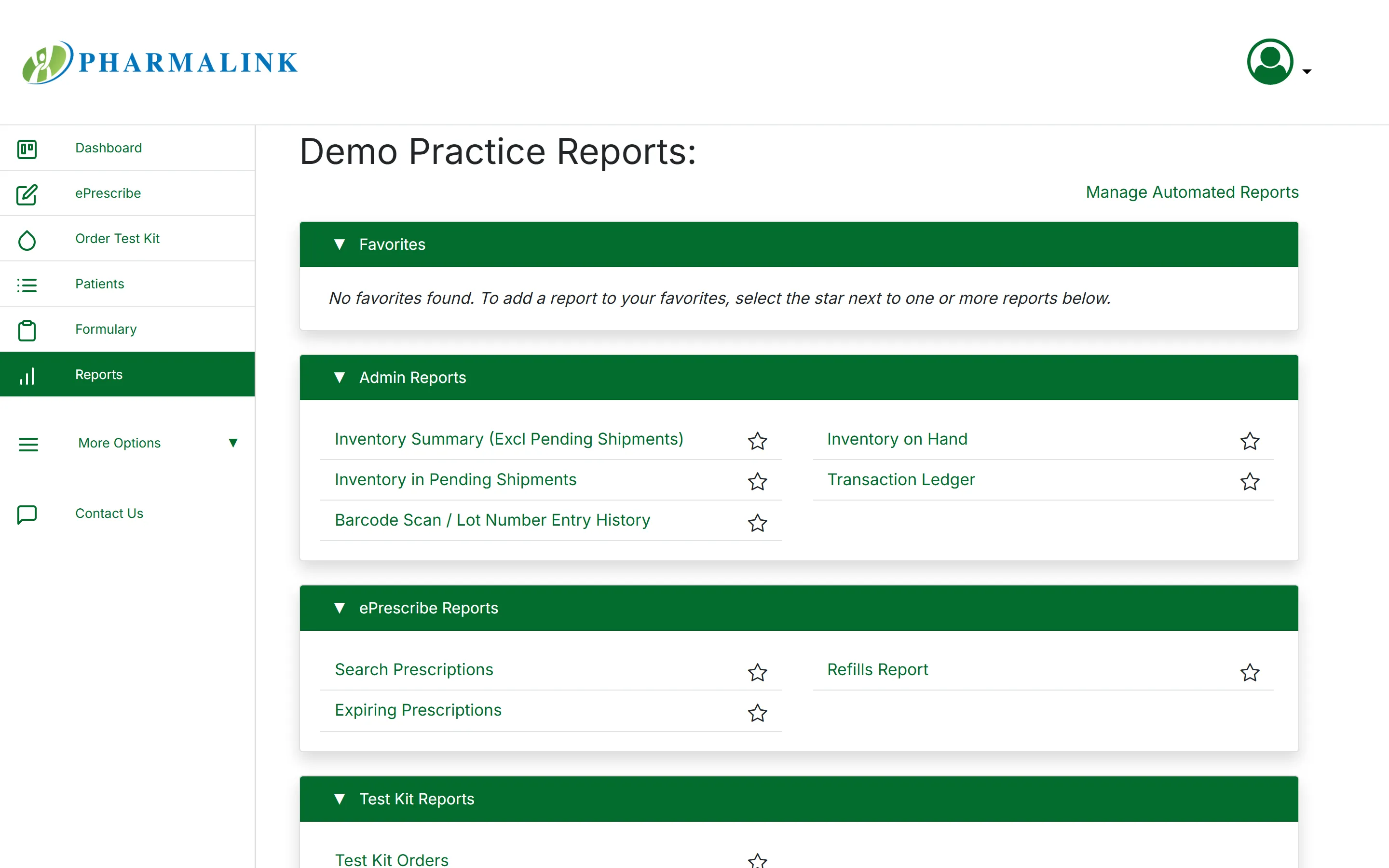Open Refills Report
This screenshot has width=1389, height=868.
click(x=878, y=669)
